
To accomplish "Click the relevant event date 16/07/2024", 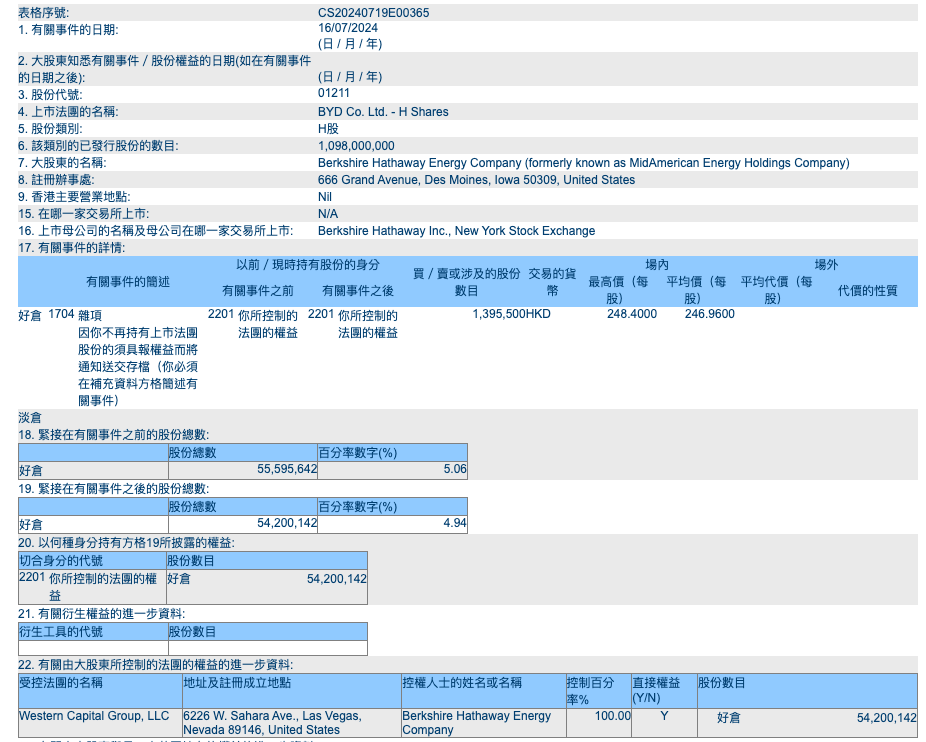I will (347, 28).
